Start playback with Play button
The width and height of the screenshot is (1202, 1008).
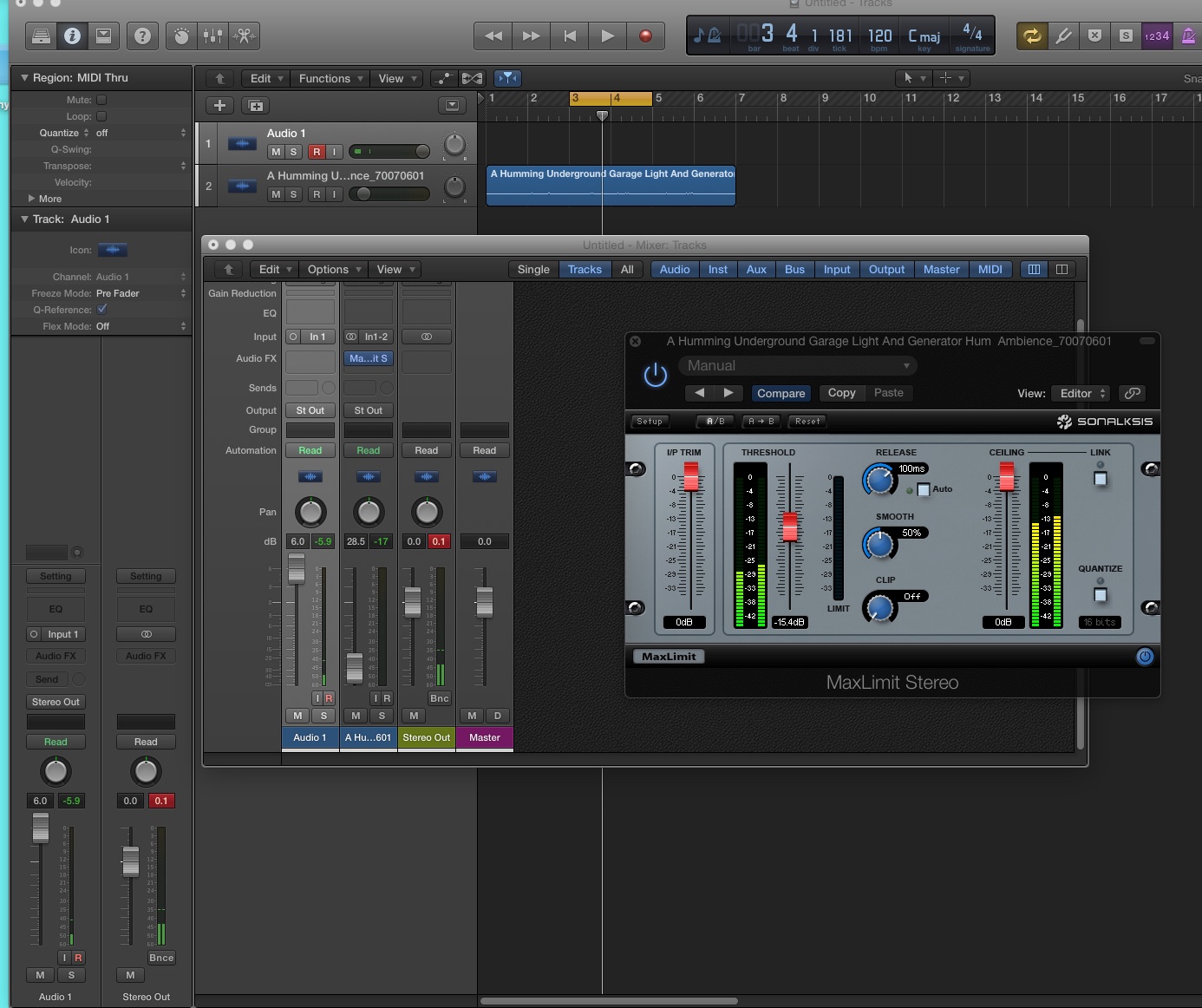(x=608, y=36)
